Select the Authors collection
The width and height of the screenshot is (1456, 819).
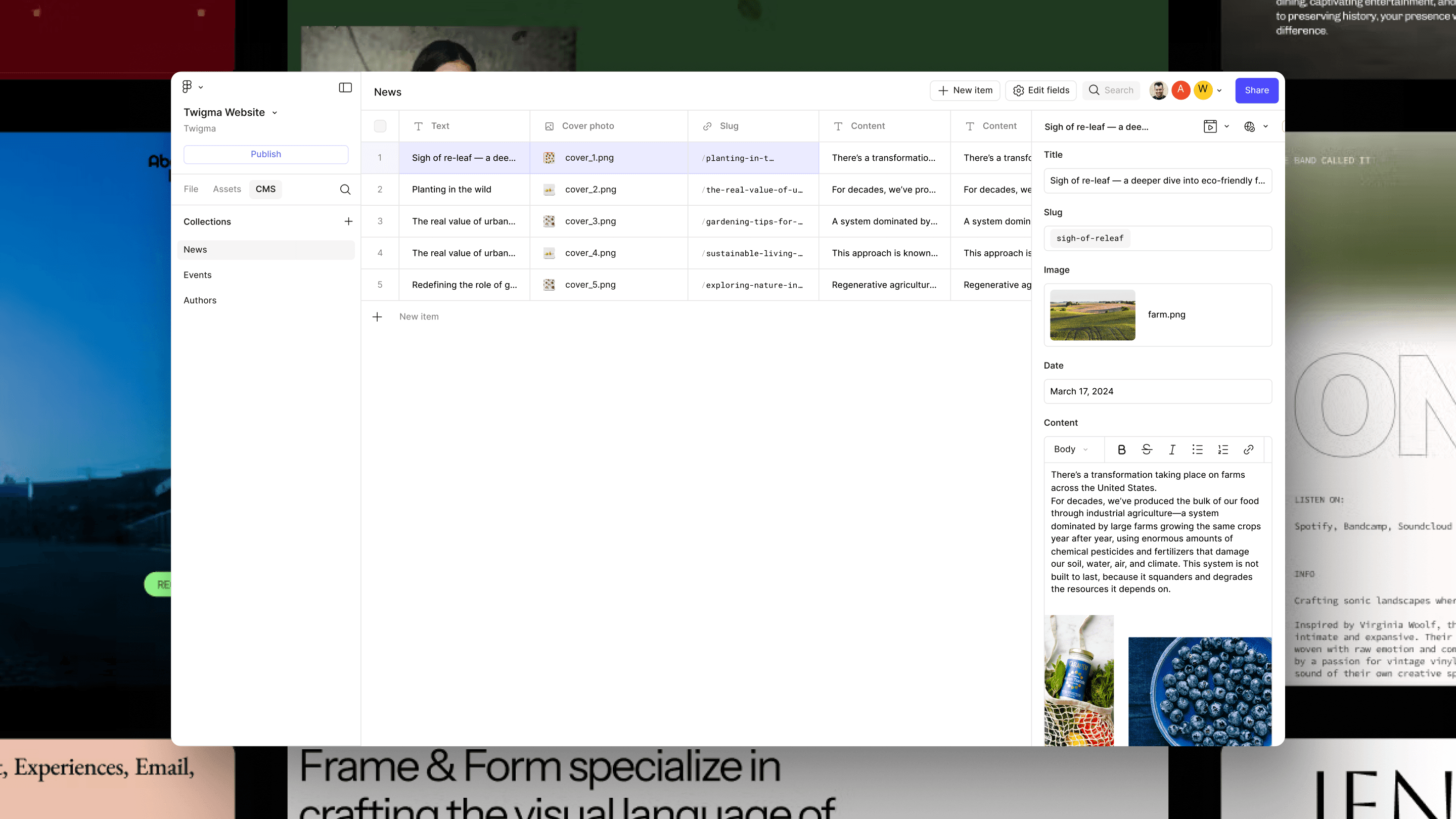(x=265, y=301)
